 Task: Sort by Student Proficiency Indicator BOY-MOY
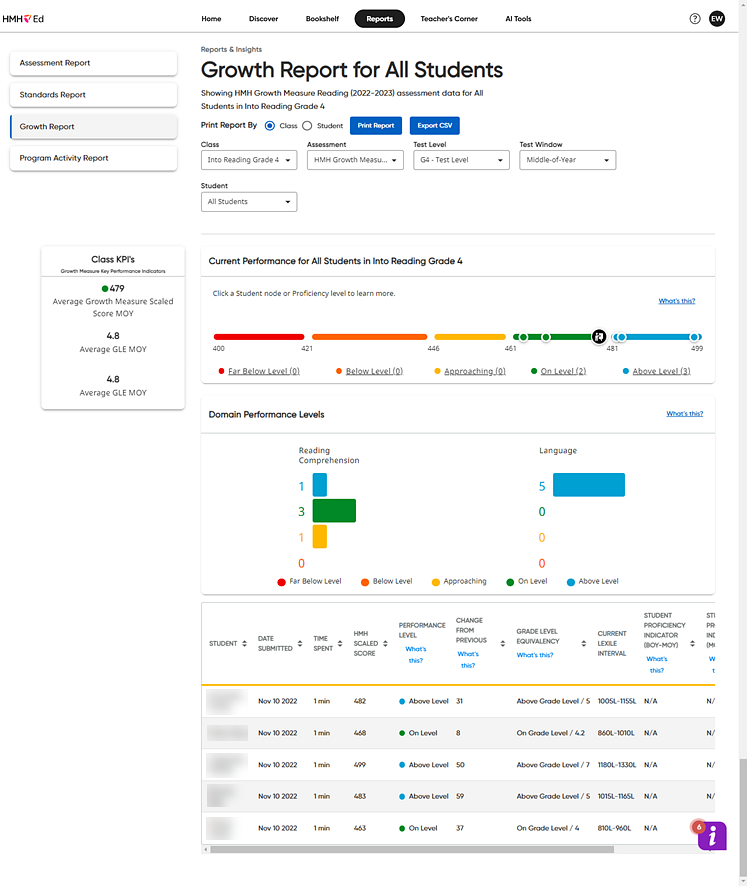pyautogui.click(x=693, y=644)
